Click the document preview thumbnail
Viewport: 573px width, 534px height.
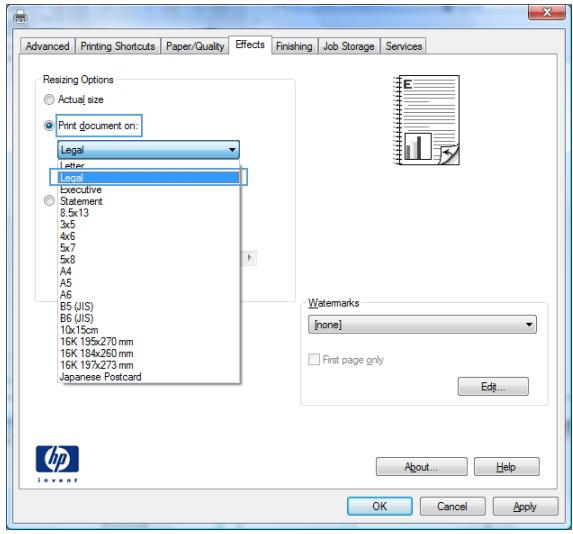426,120
